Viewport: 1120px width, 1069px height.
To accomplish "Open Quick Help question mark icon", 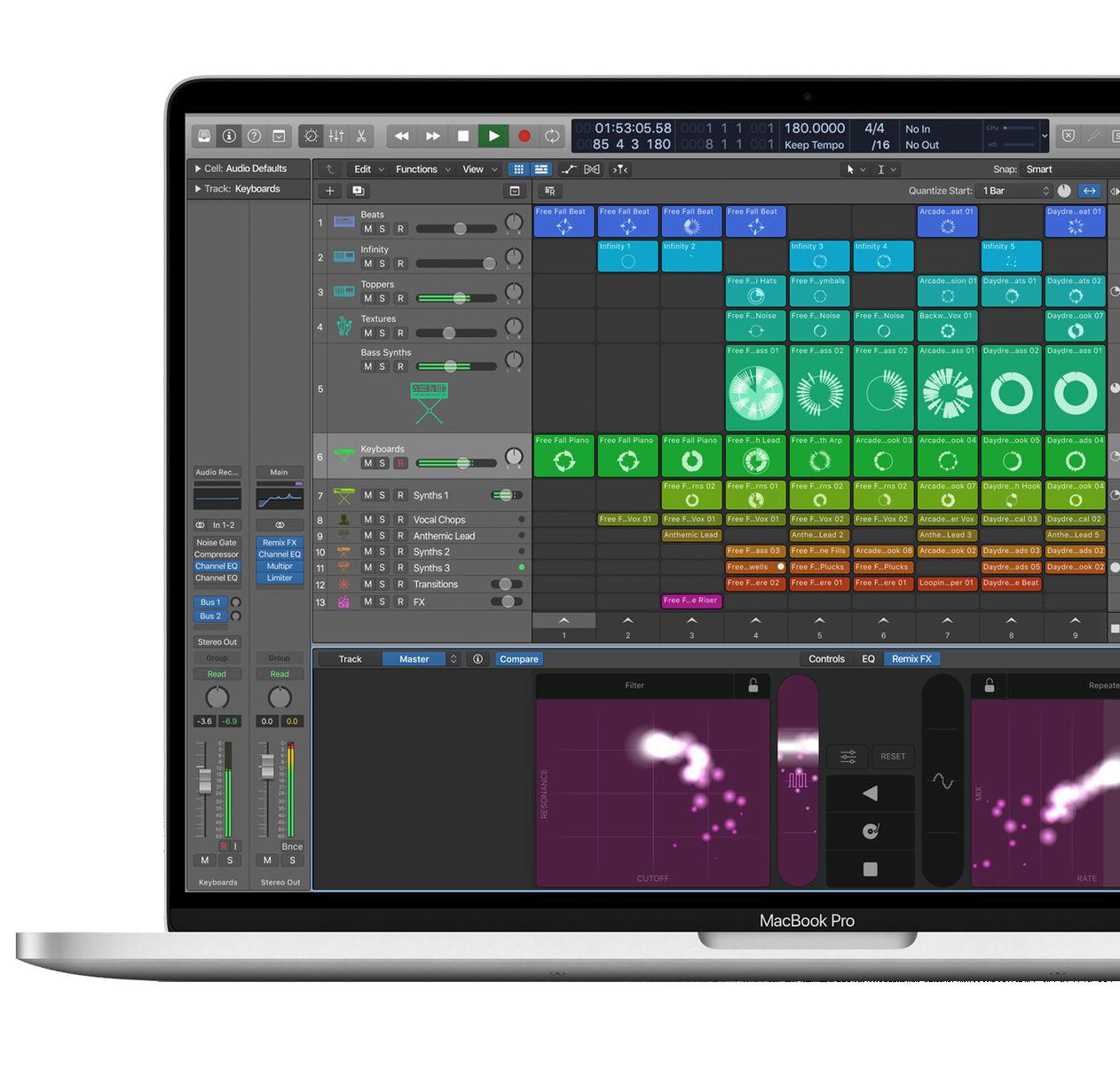I will (x=254, y=136).
